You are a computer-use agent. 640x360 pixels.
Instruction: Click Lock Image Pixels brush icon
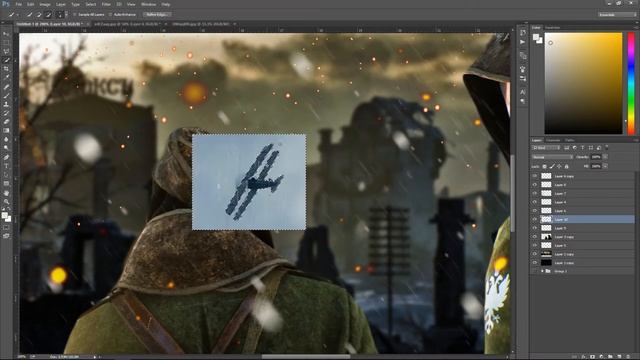coord(552,167)
